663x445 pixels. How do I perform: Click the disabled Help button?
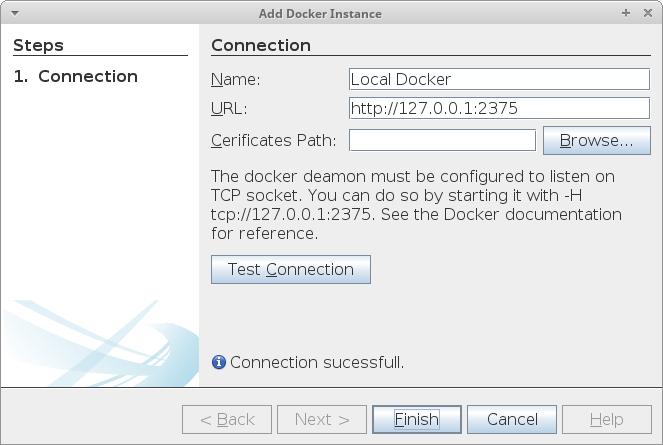(x=607, y=420)
